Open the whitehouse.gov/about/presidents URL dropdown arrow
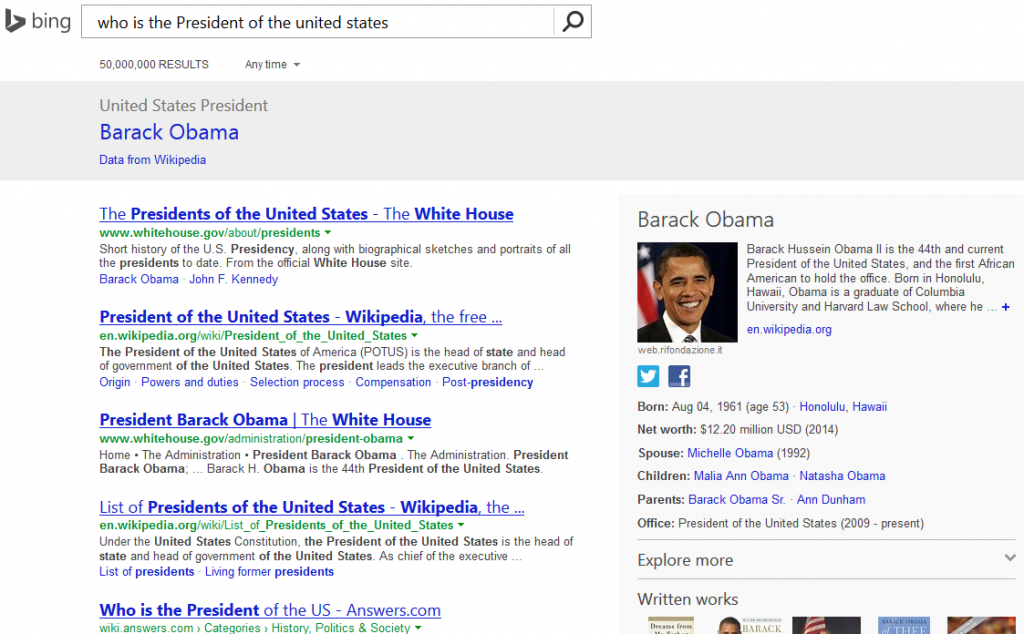 click(x=328, y=232)
